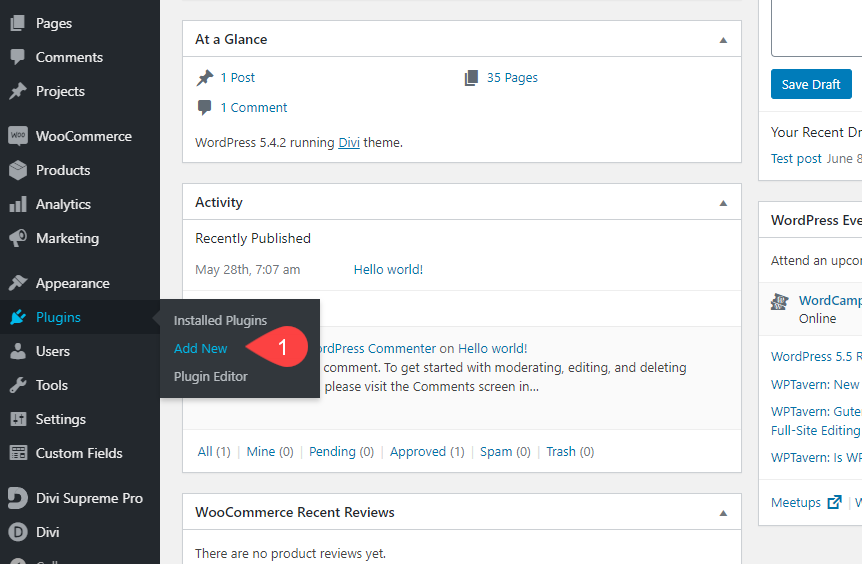The height and width of the screenshot is (564, 862).
Task: Collapse WooCommerce Recent Reviews panel
Action: coord(723,513)
